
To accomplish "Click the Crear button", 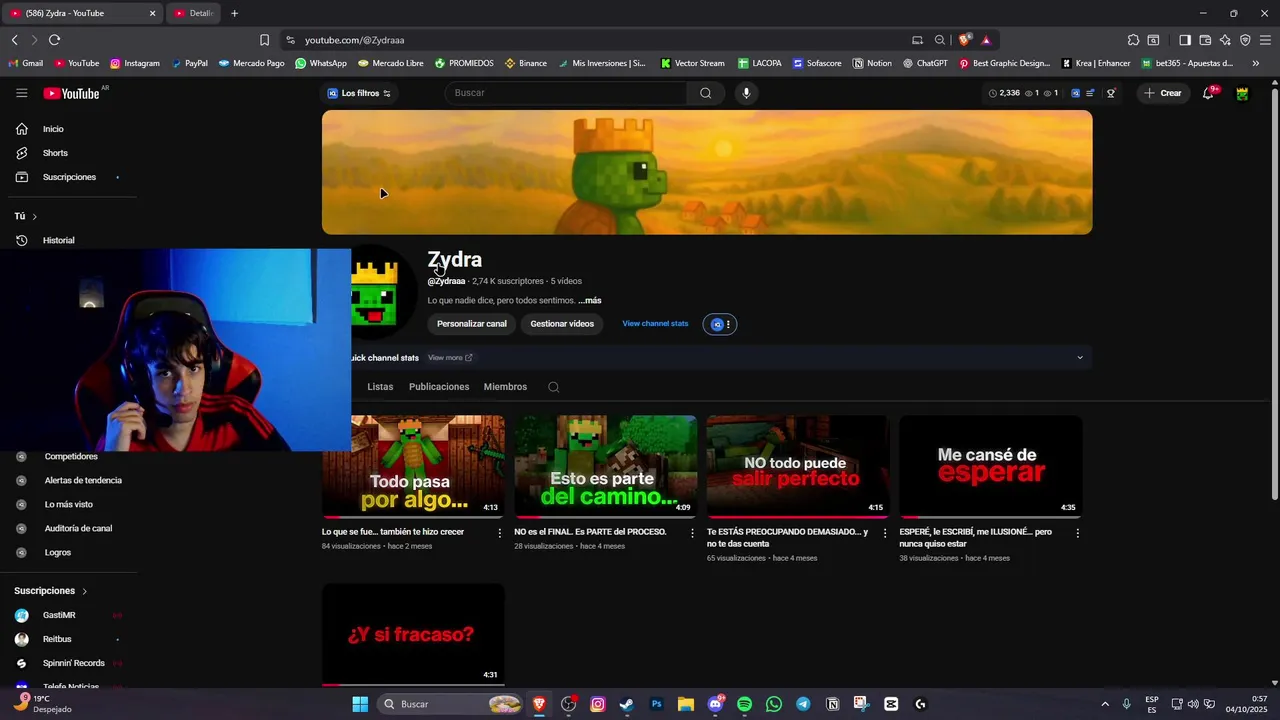I will click(1163, 93).
